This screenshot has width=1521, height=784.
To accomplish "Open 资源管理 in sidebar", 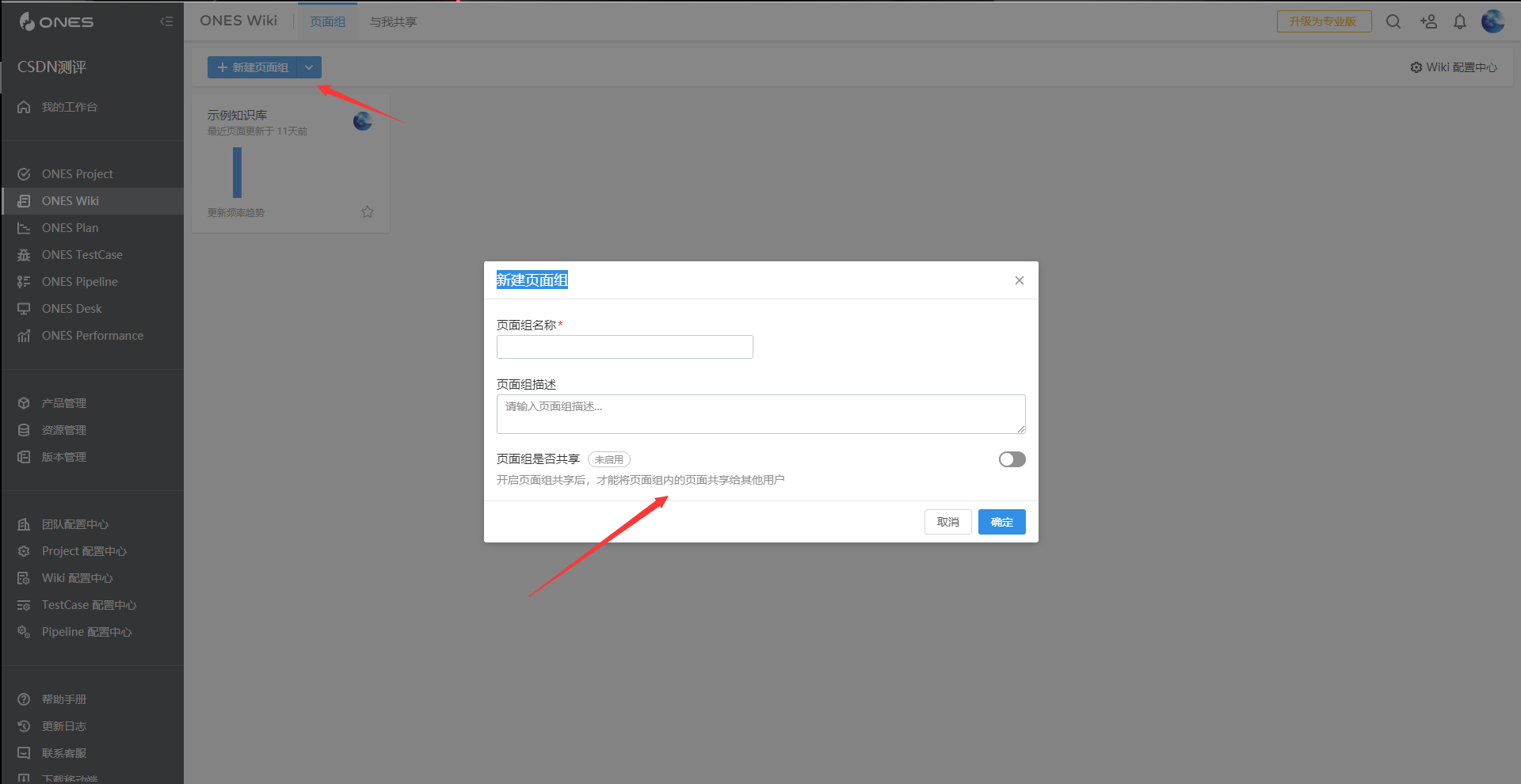I will [x=93, y=430].
